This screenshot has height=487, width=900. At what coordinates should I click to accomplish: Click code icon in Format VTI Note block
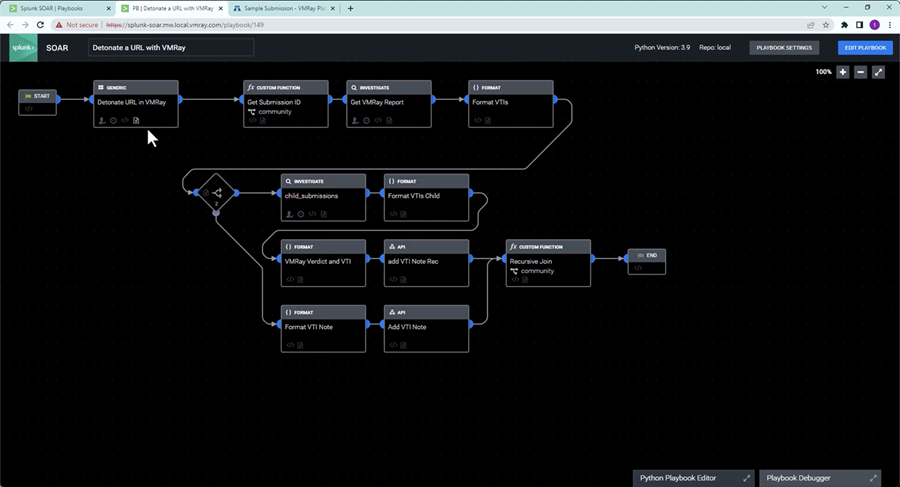tap(290, 345)
